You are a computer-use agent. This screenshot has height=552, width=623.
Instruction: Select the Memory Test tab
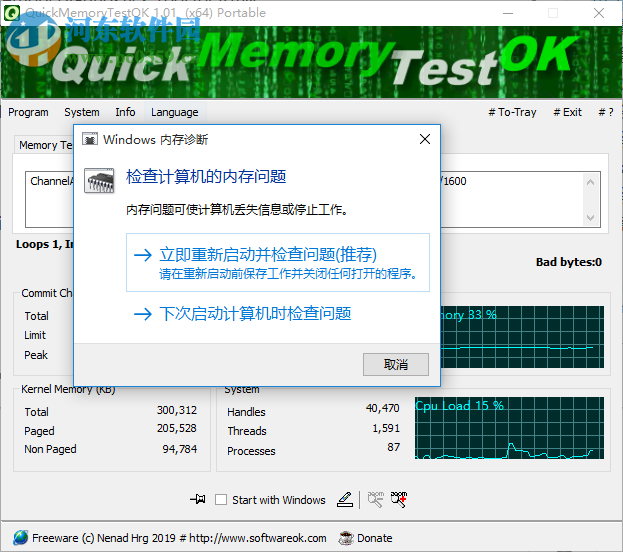click(x=44, y=145)
